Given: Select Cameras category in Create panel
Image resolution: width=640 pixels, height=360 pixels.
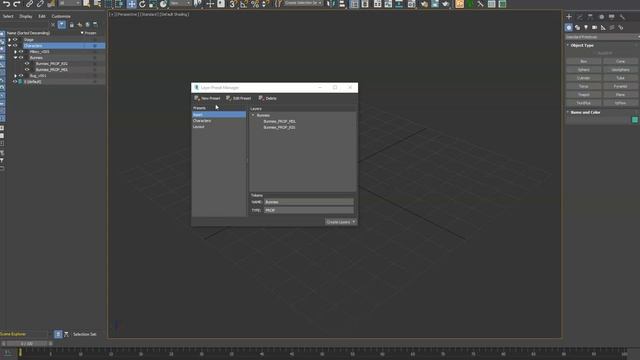Looking at the screenshot, I should [x=594, y=27].
